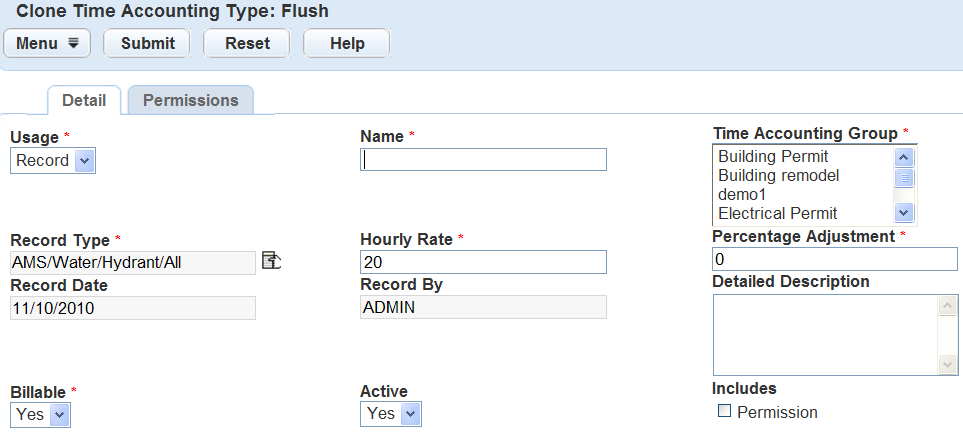Click the Record Type lookup icon
This screenshot has width=963, height=432.
[271, 261]
